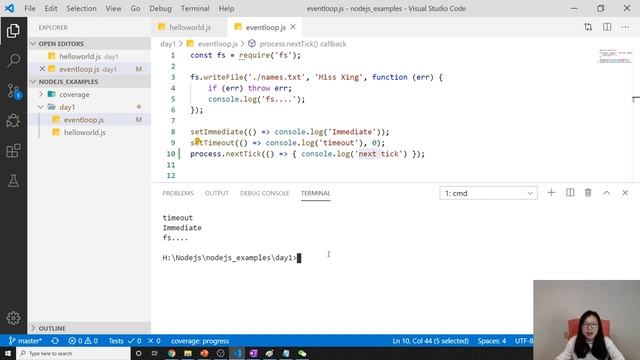The width and height of the screenshot is (640, 360).
Task: Open the Debug view in activity bar
Action: tap(13, 121)
